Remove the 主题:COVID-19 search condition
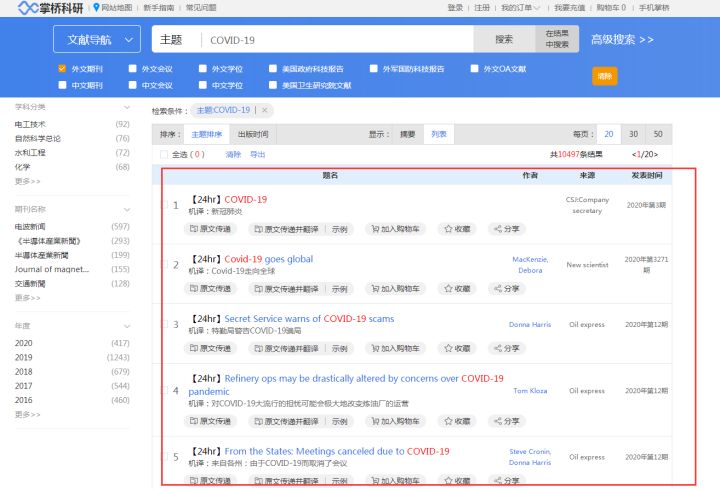 (264, 110)
